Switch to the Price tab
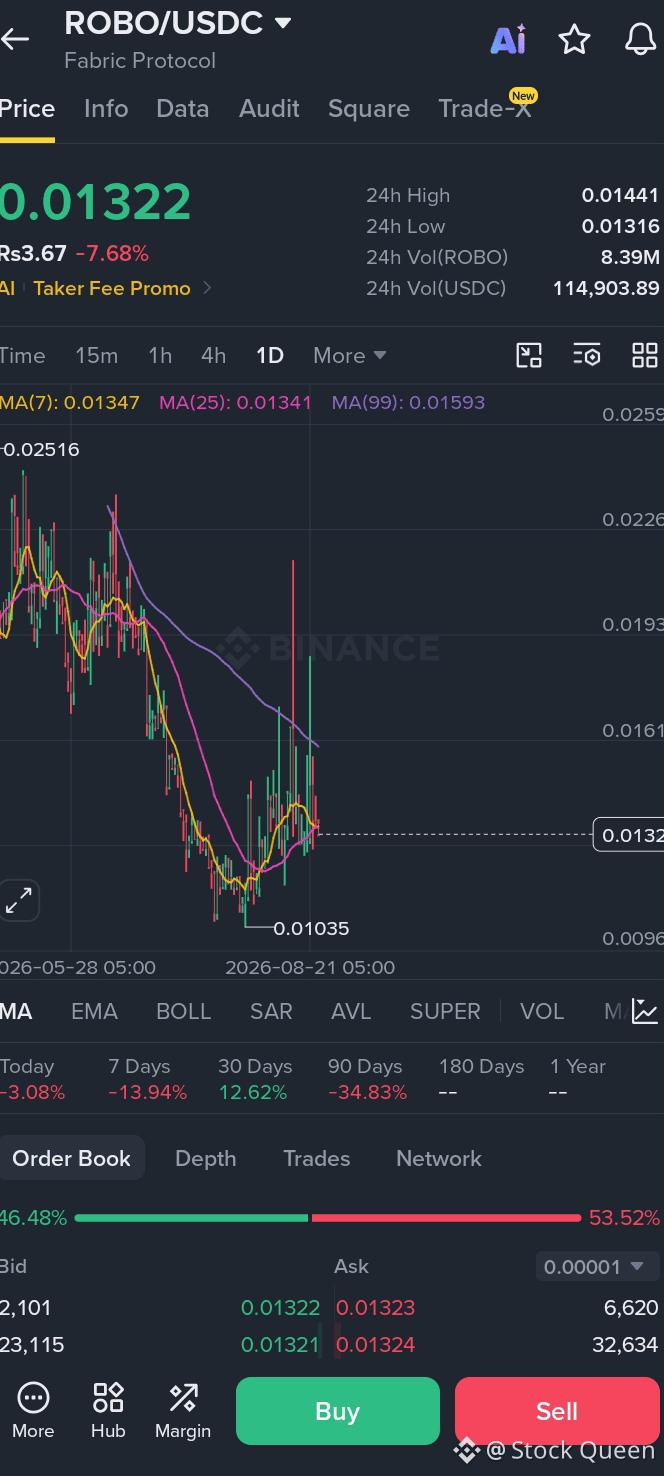664x1476 pixels. pos(27,108)
